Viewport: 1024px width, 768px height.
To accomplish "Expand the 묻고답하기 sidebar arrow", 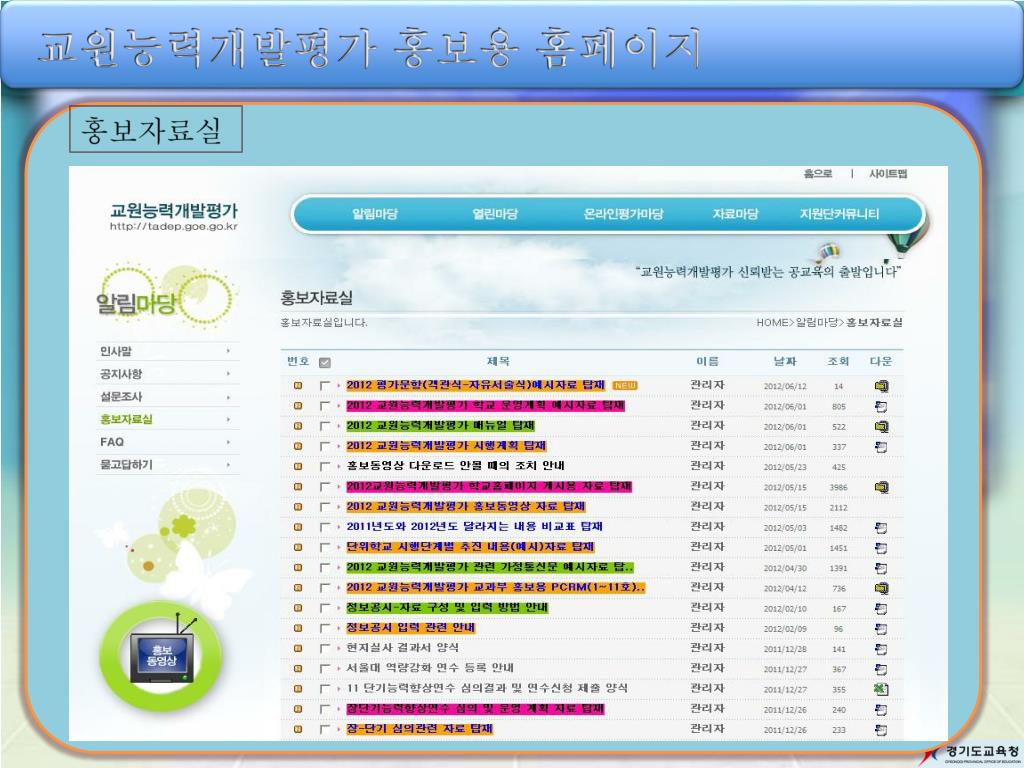I will 228,465.
